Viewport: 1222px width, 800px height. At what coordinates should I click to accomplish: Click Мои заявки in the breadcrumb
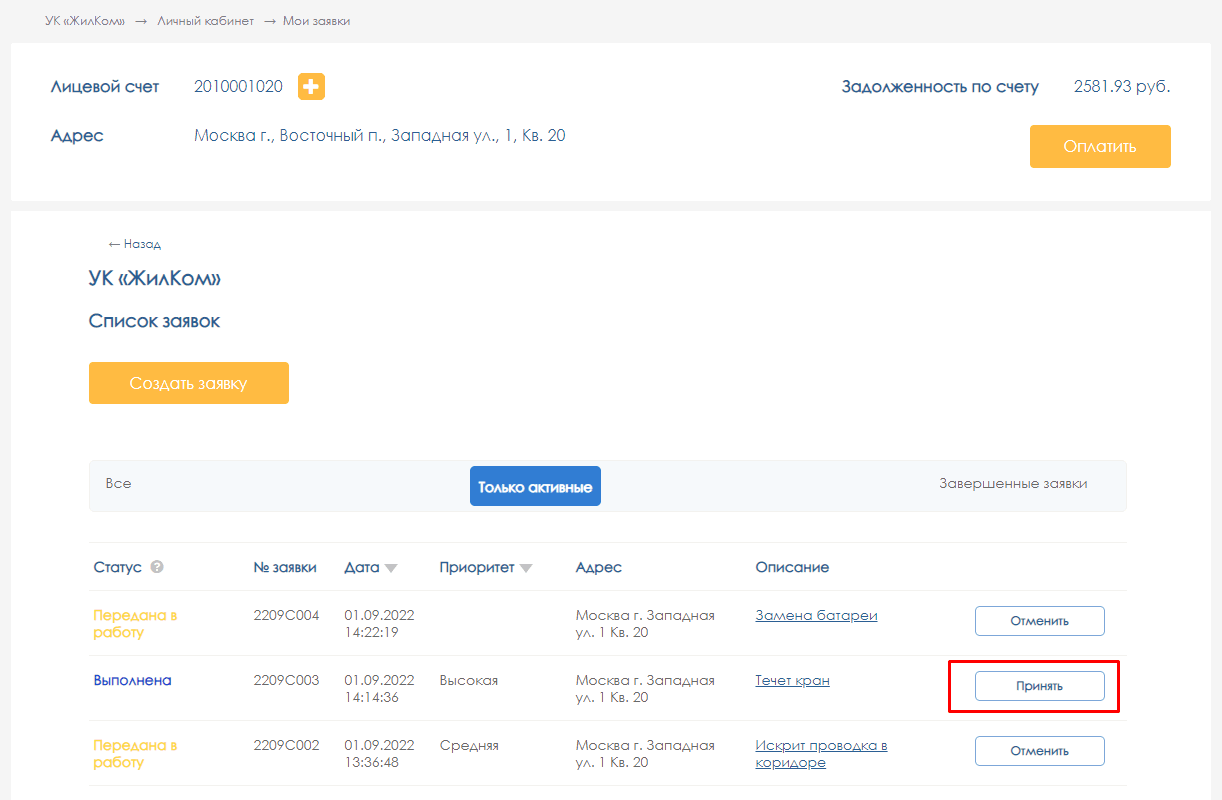(316, 20)
